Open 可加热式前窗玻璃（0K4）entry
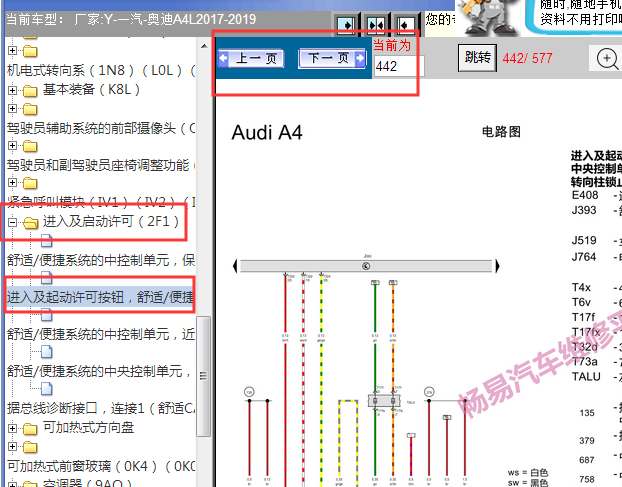 click(101, 466)
